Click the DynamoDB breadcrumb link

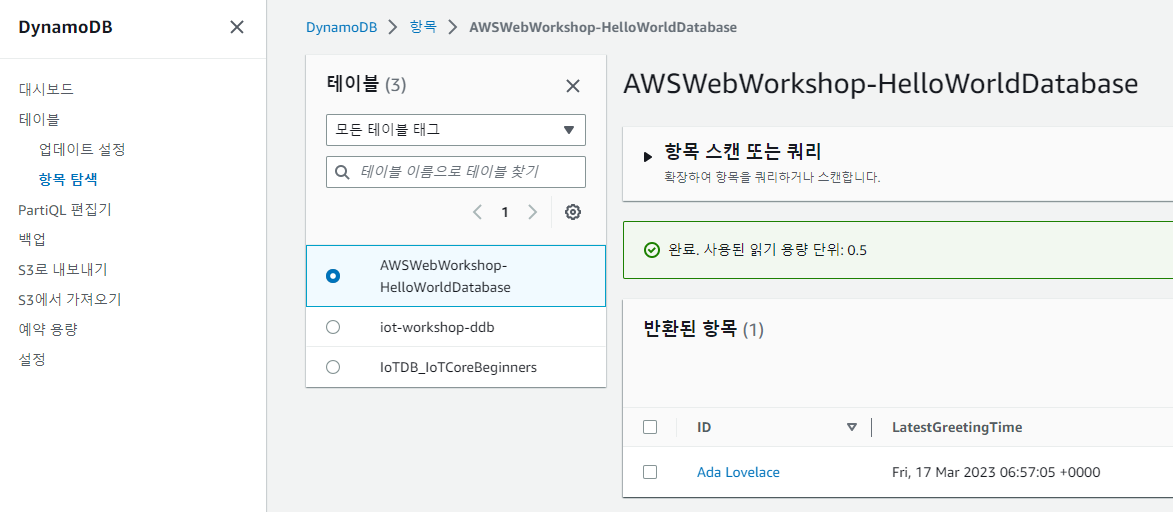click(x=342, y=27)
